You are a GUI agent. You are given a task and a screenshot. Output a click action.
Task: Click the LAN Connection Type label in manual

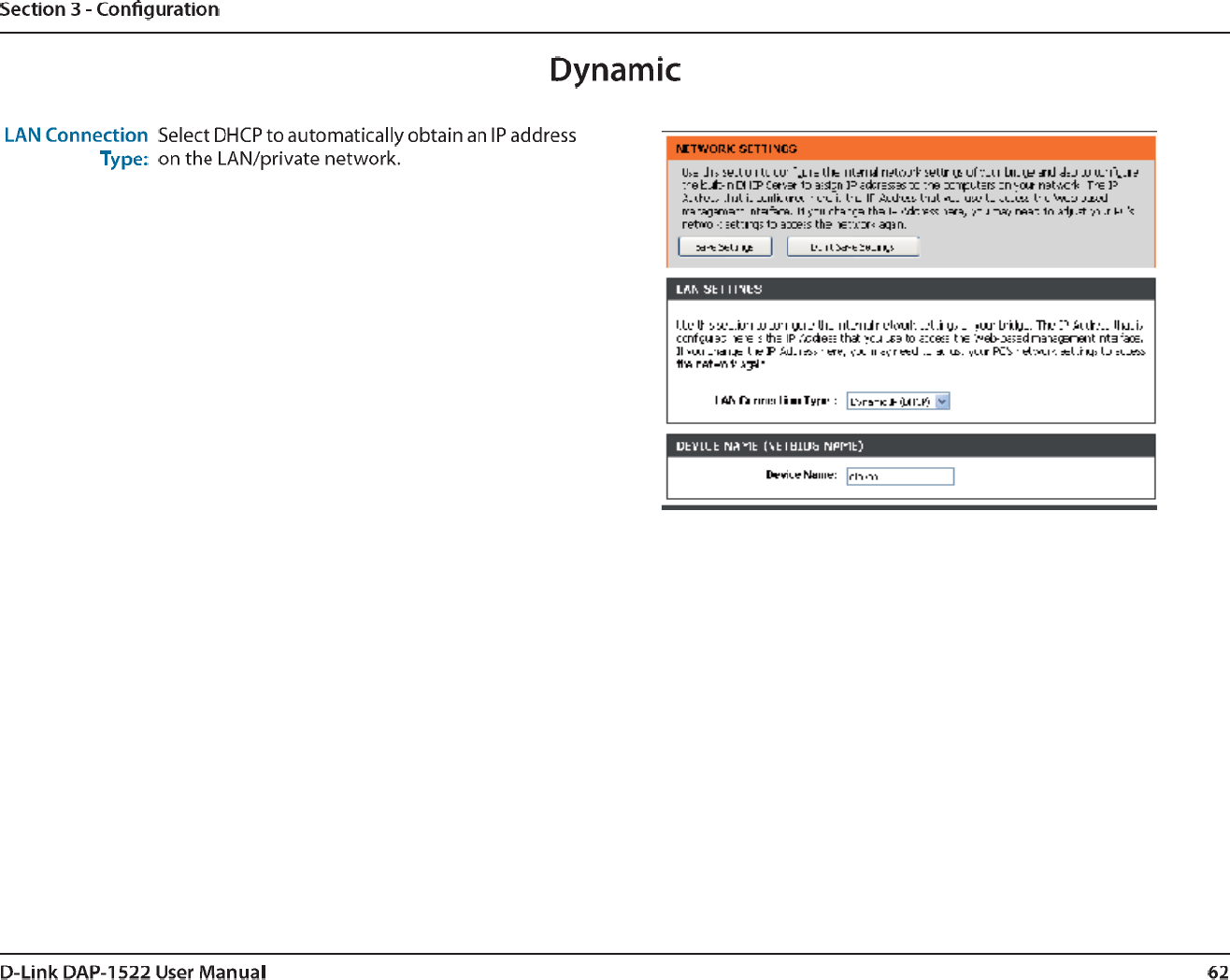point(77,147)
